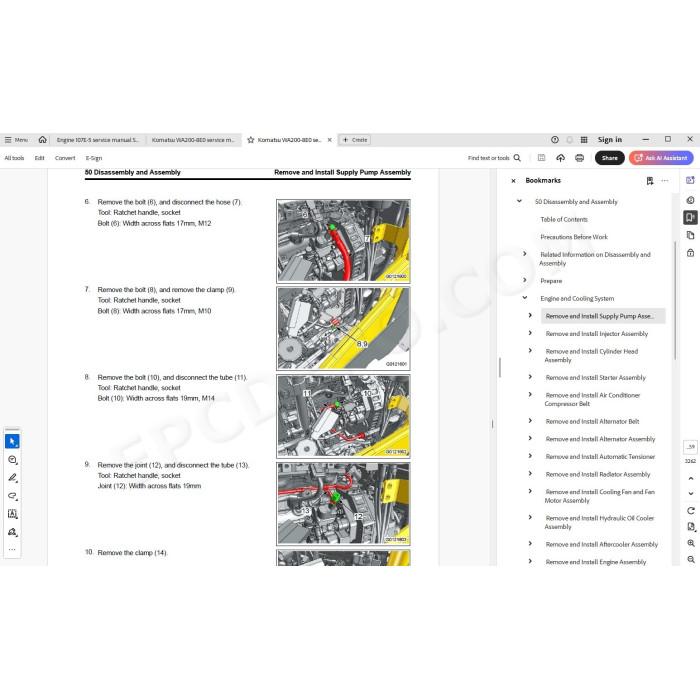Open Bookmarks panel options ellipsis
The height and width of the screenshot is (700, 700).
(665, 181)
